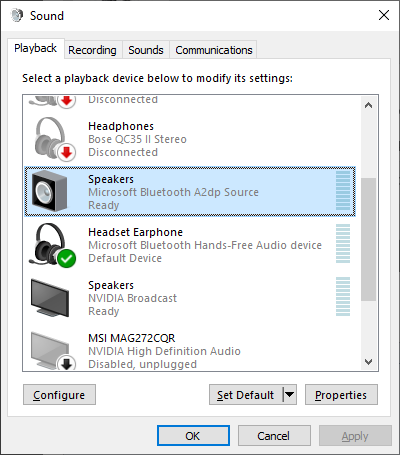Click 'Microsoft Bluetooth A2dp Source' text
400x455 pixels.
[x=173, y=192]
